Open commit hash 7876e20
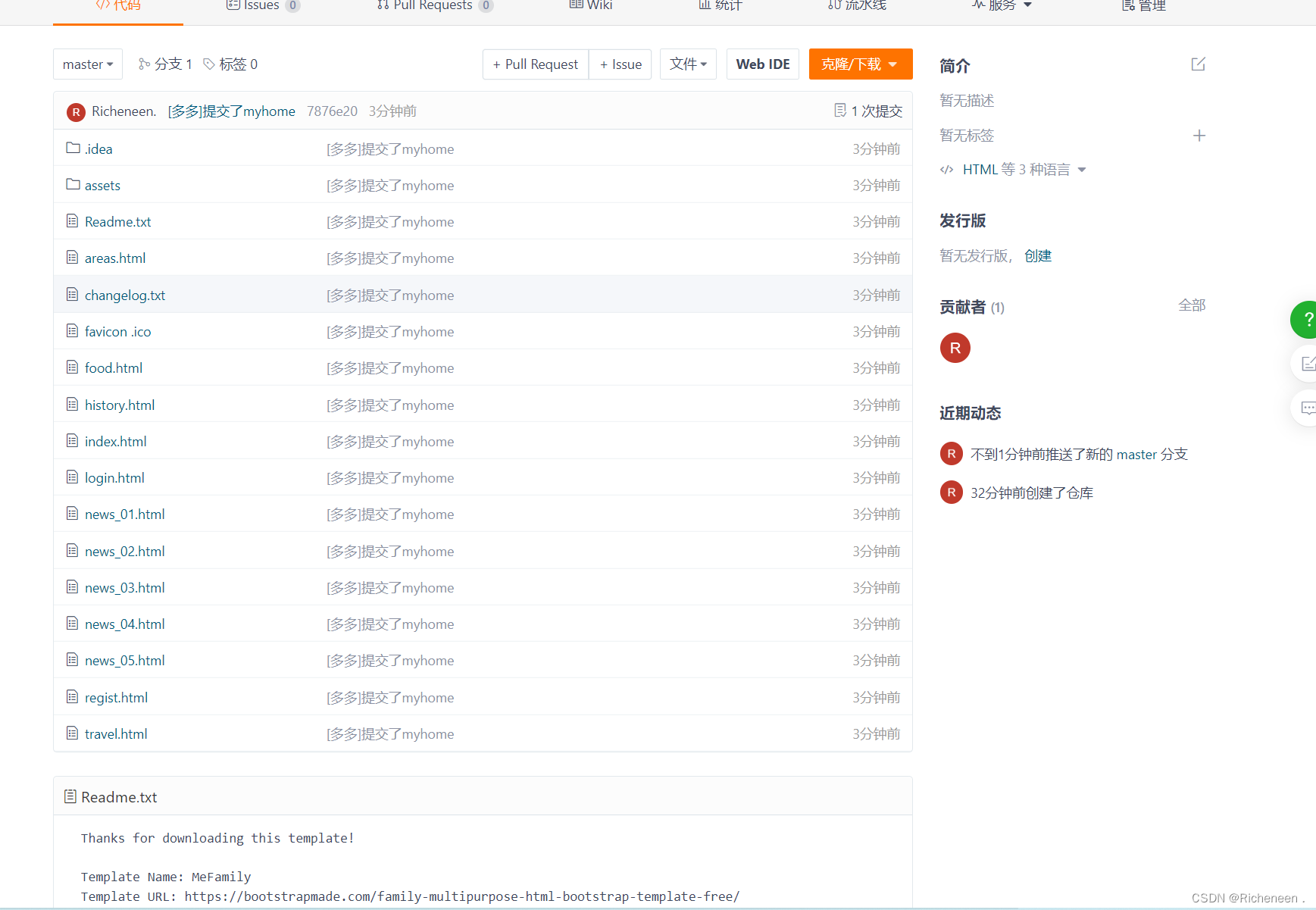Viewport: 1316px width, 910px height. tap(332, 111)
